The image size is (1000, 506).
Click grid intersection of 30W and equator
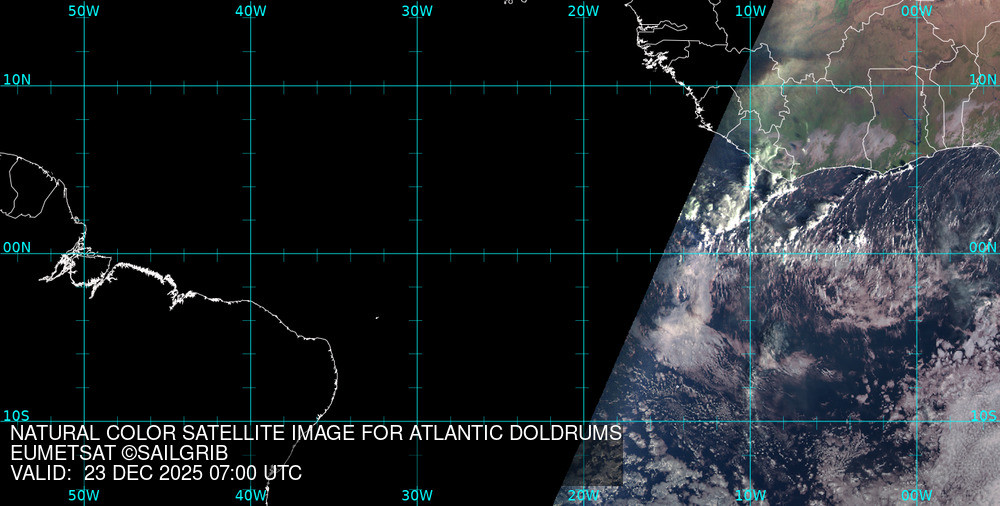[x=417, y=253]
